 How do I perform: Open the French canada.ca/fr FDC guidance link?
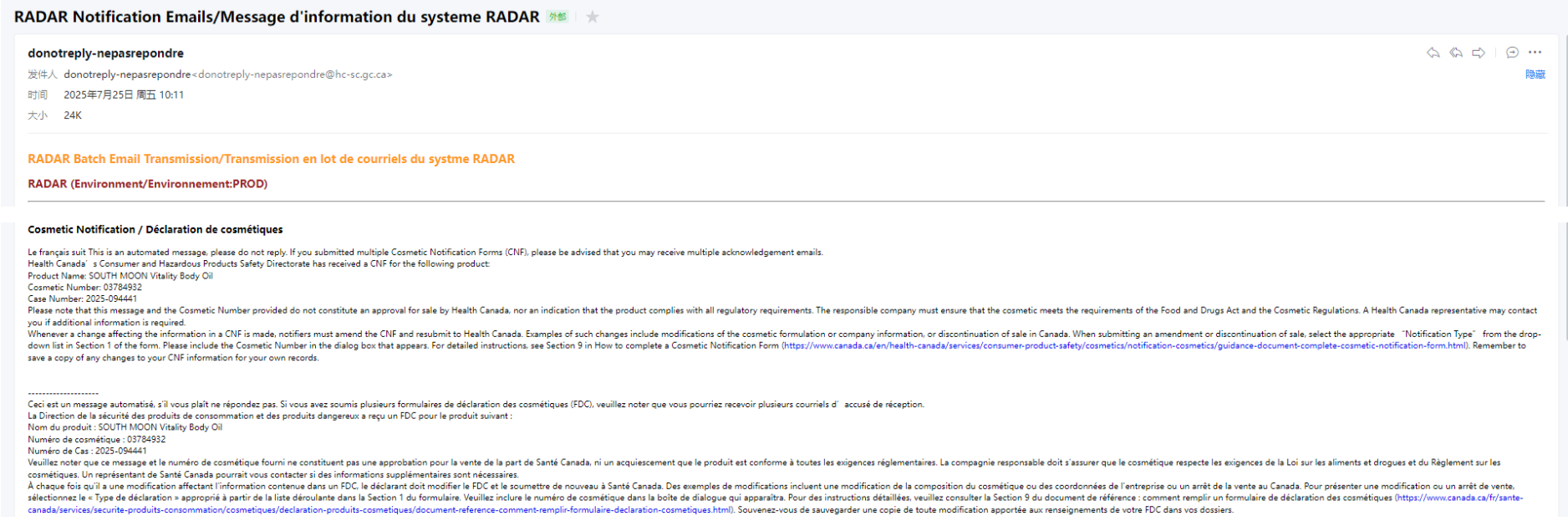1459,498
